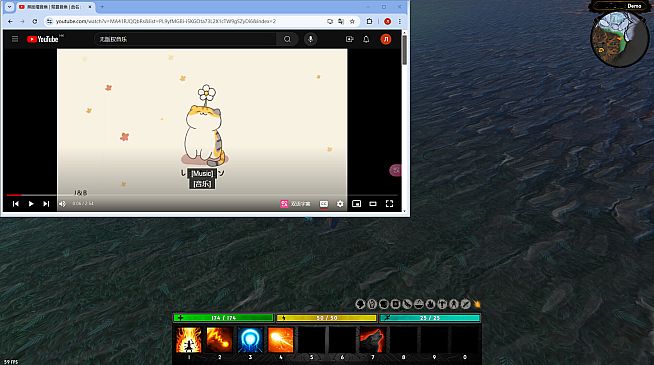
Task: Reload the browser page
Action: [35, 21]
